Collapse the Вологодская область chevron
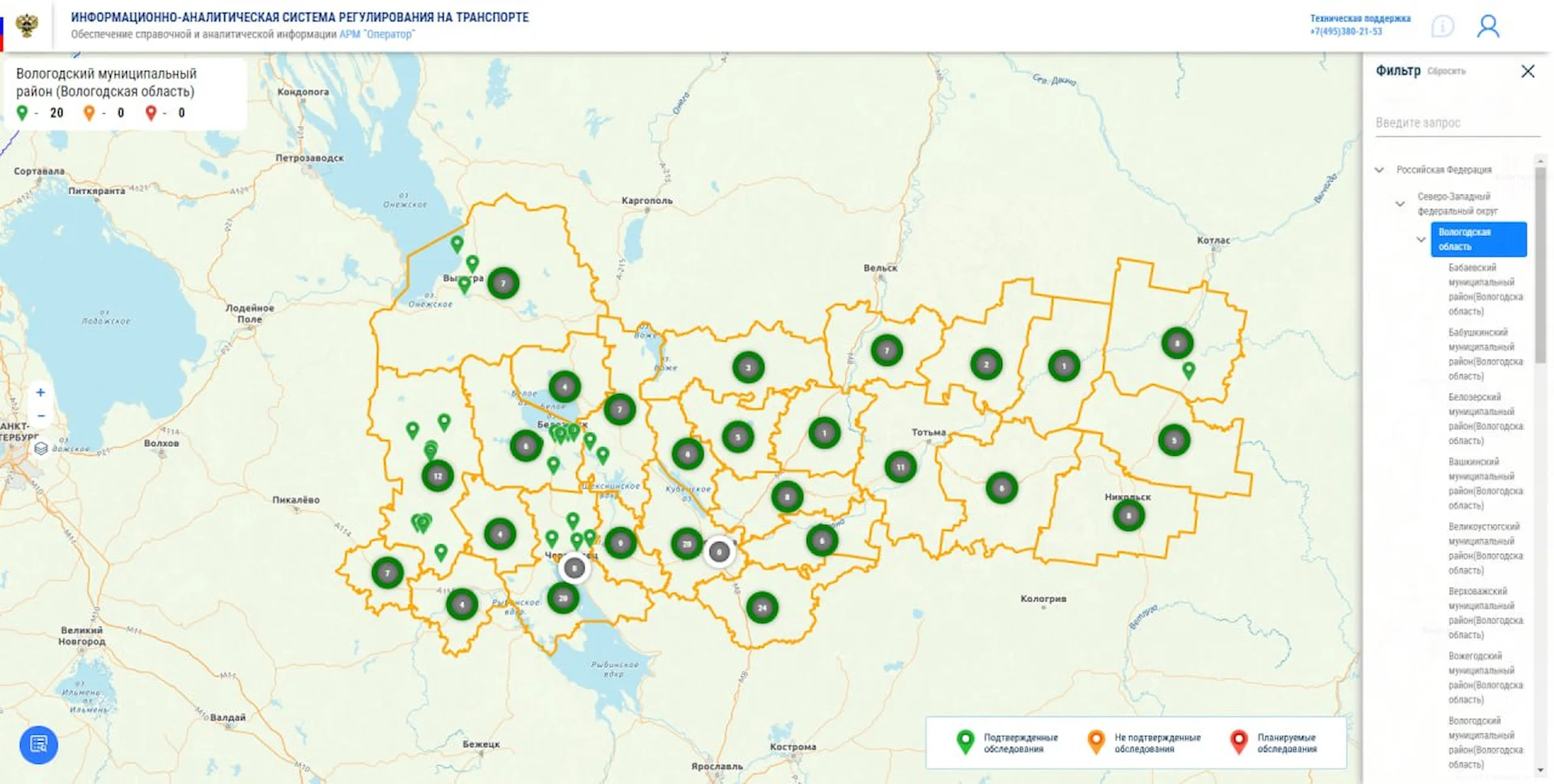 [x=1421, y=239]
